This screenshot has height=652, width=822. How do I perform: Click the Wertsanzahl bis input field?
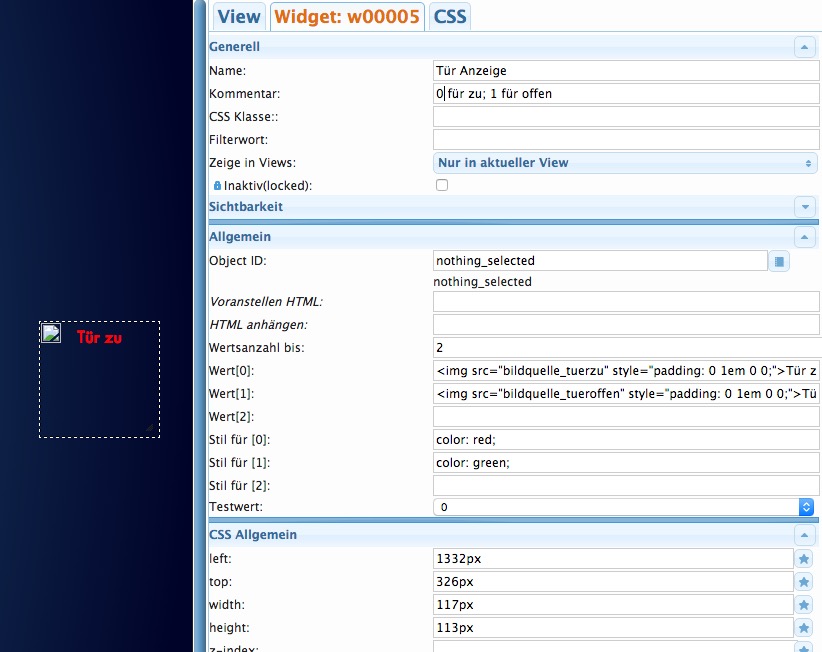[626, 348]
